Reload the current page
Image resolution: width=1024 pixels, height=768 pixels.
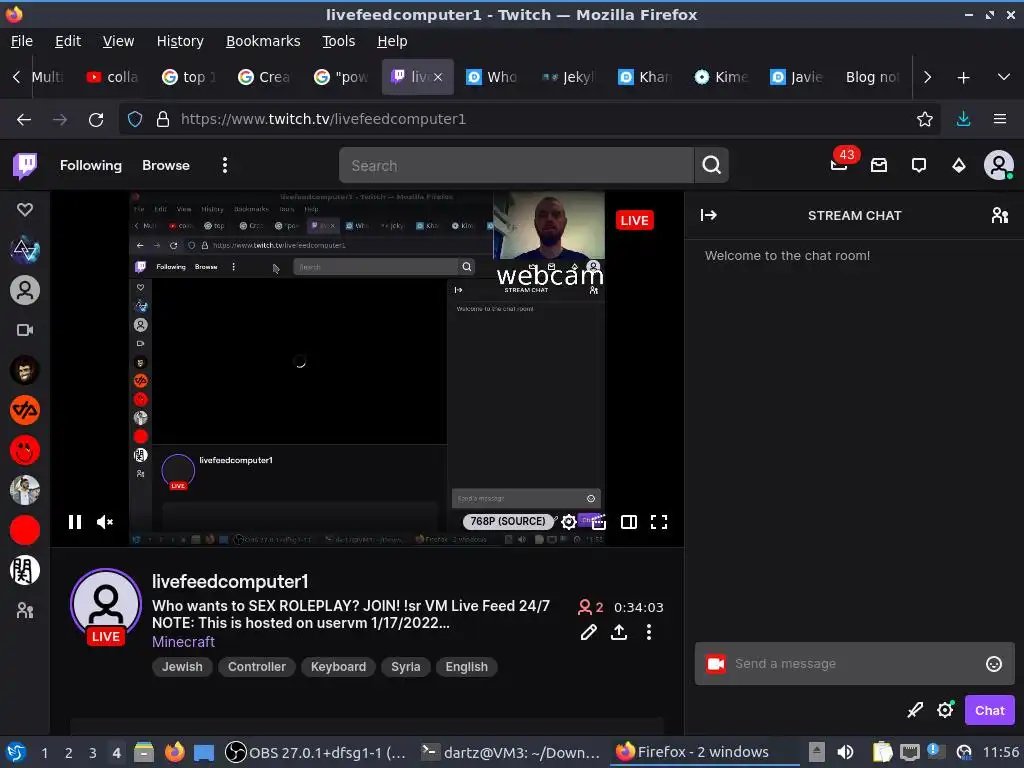(96, 120)
